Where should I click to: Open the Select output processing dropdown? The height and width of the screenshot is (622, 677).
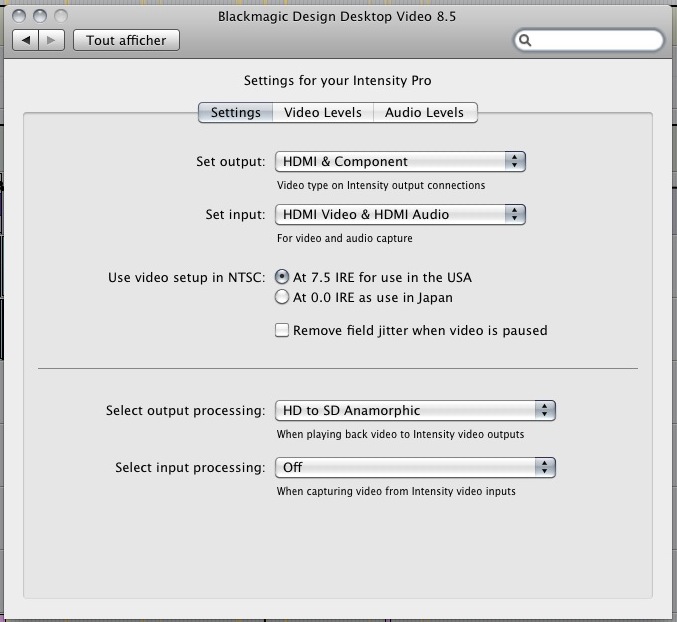pyautogui.click(x=415, y=411)
